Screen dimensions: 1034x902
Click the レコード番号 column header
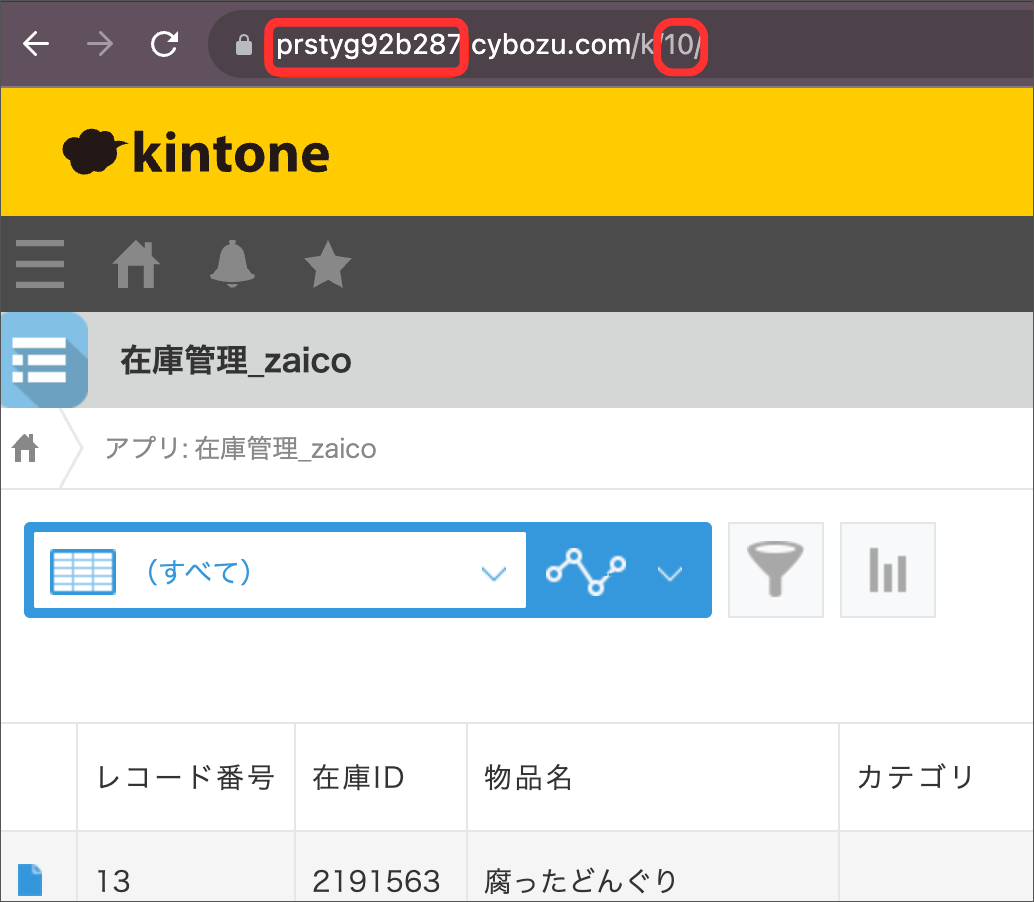186,777
